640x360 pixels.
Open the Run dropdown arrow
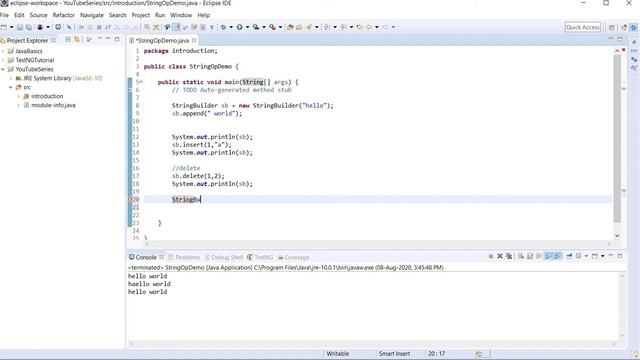point(247,27)
